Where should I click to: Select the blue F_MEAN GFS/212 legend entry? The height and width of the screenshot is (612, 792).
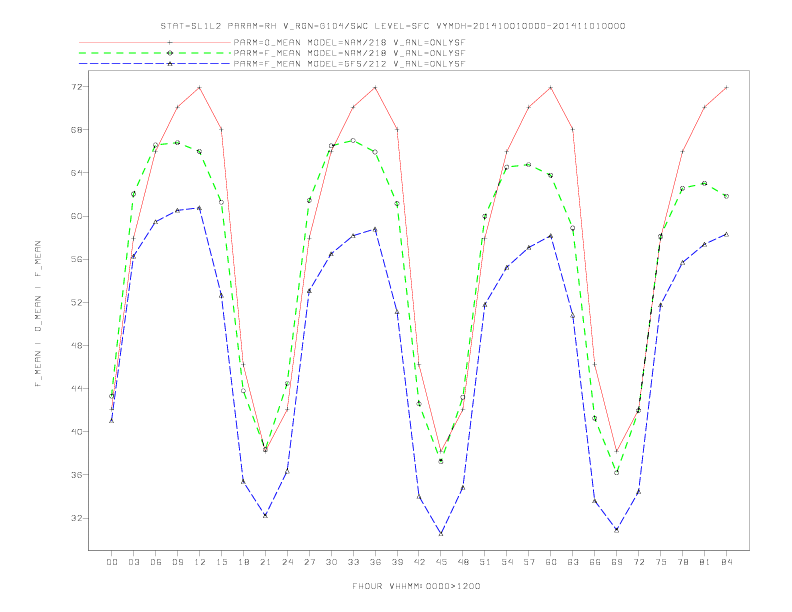tap(272, 64)
